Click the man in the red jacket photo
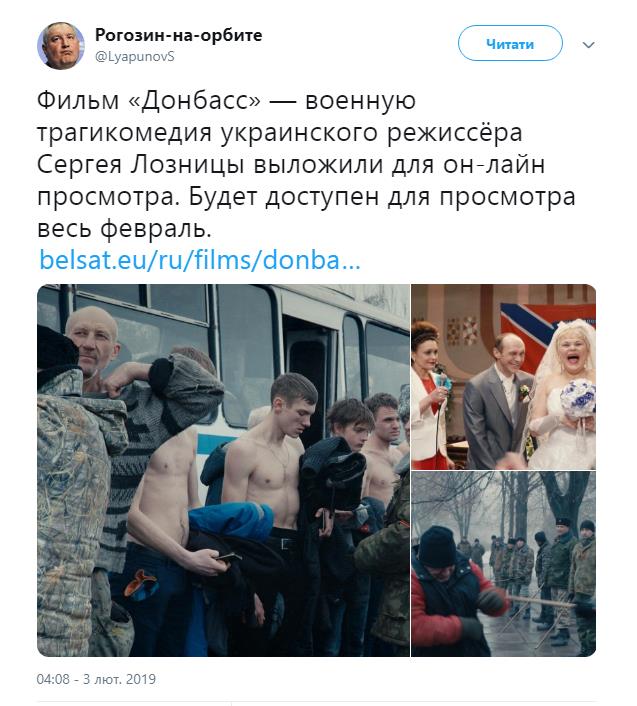 coord(452,593)
